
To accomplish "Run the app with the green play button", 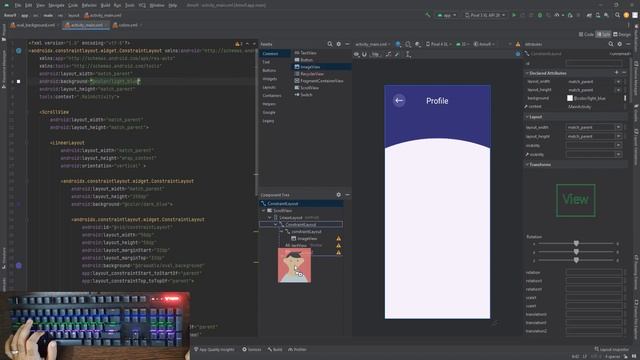I will click(514, 15).
